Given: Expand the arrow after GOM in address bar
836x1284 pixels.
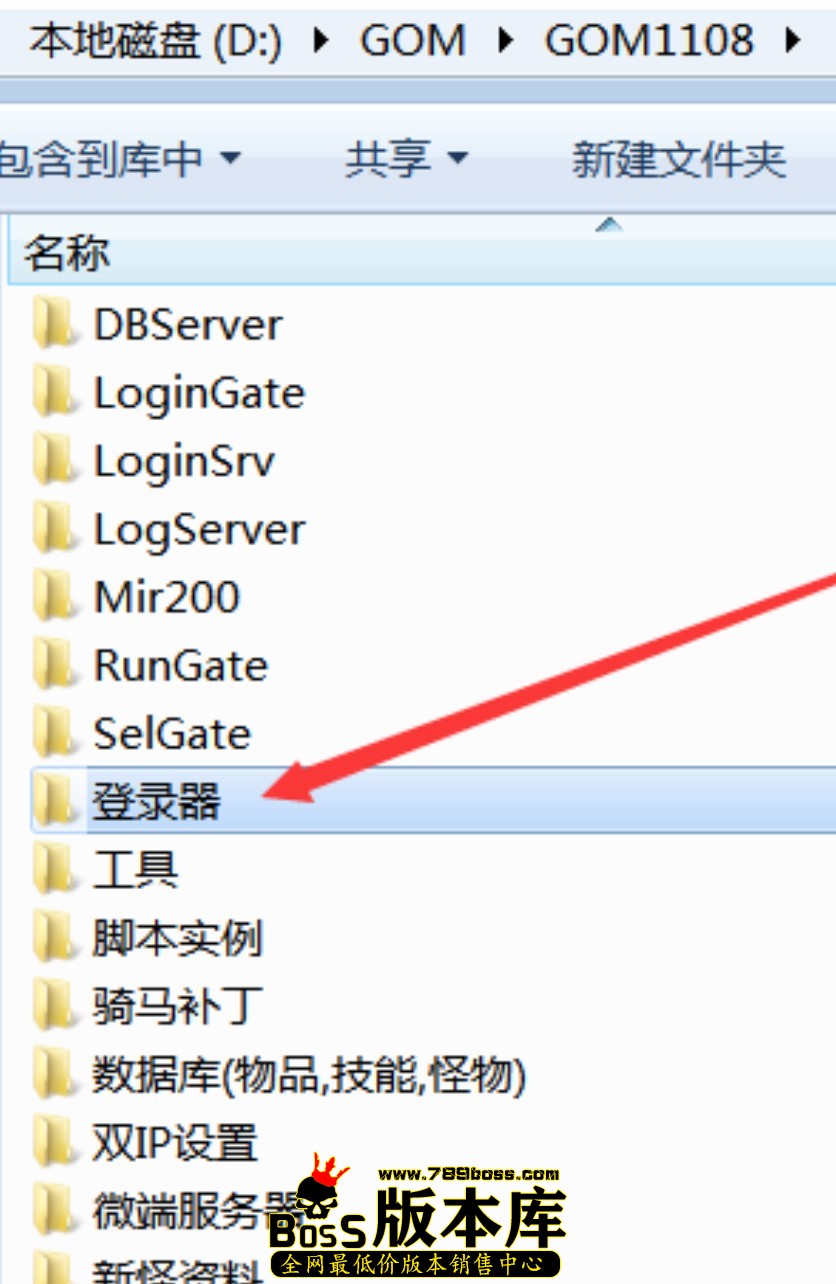Looking at the screenshot, I should (x=506, y=40).
